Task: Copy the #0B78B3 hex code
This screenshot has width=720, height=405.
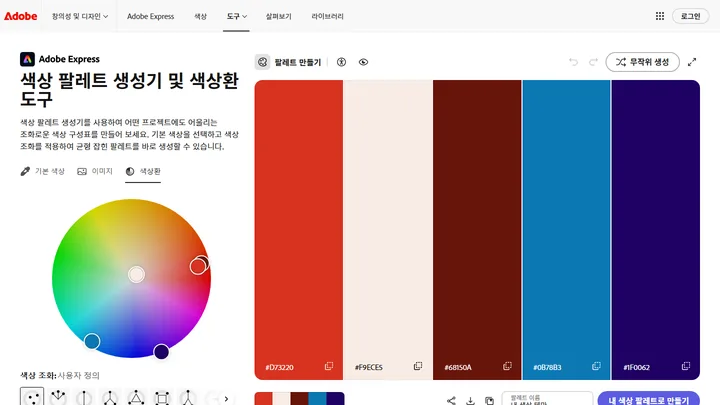Action: 596,366
